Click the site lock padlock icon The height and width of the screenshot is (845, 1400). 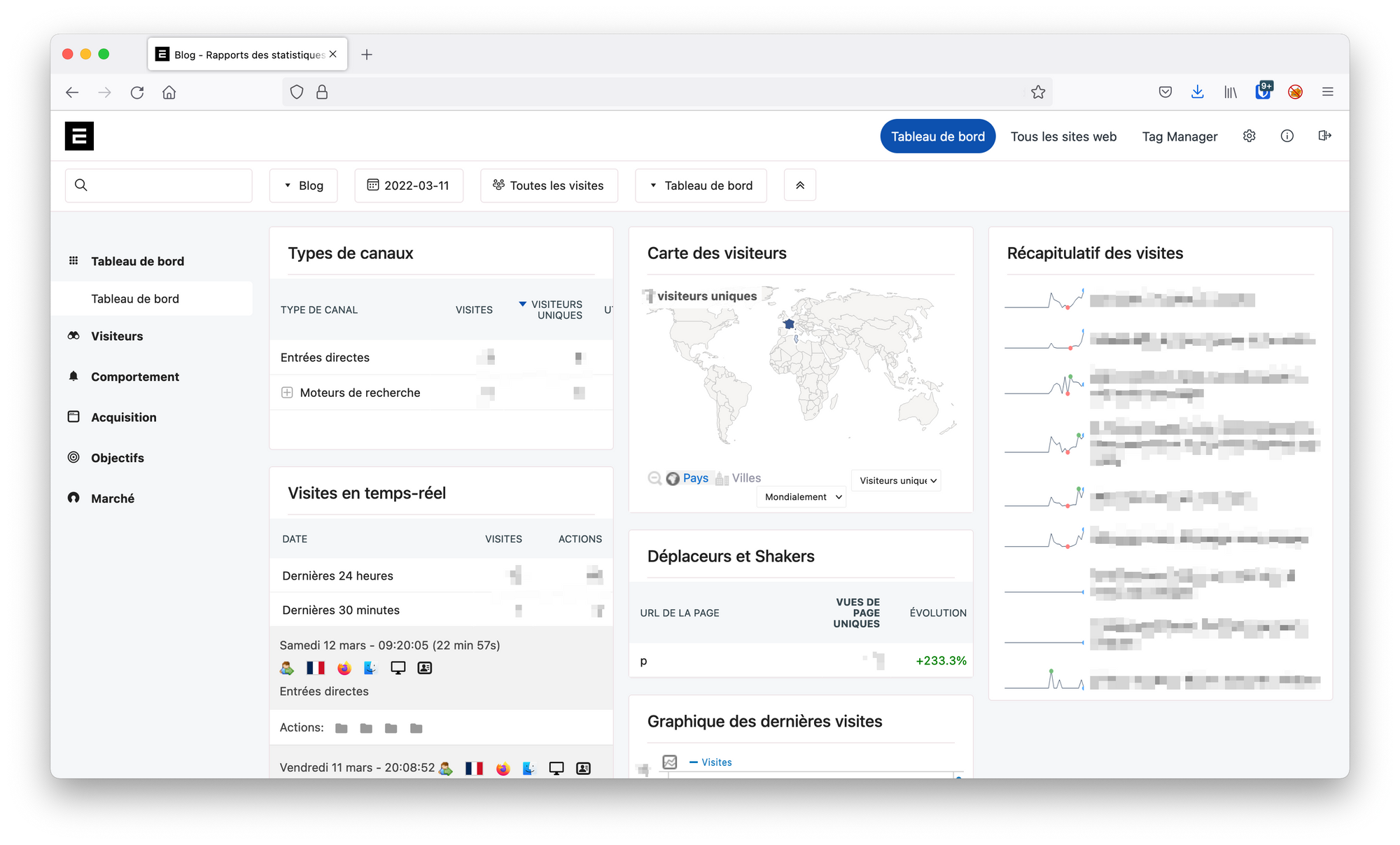pyautogui.click(x=322, y=92)
